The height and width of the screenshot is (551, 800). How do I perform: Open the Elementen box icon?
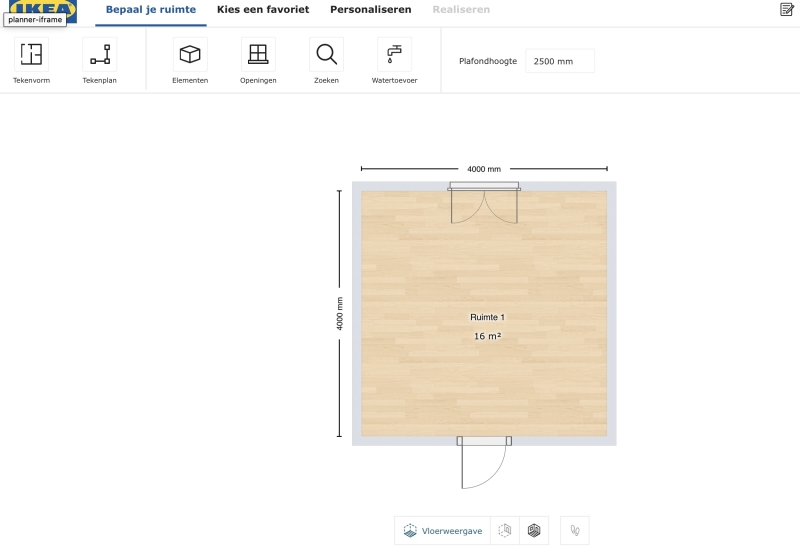tap(189, 55)
